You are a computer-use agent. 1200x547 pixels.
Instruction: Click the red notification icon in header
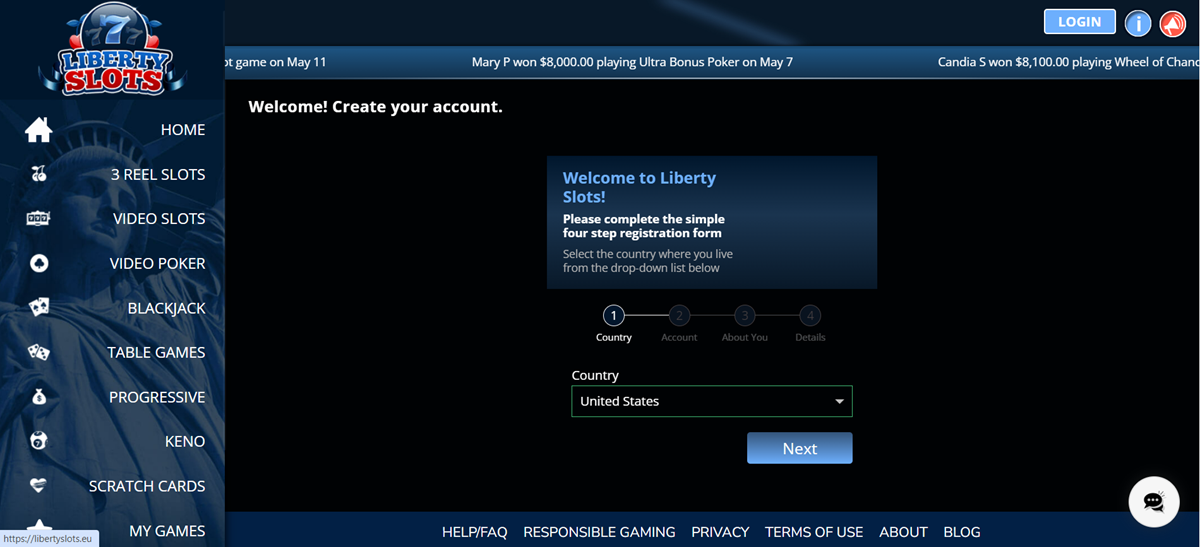click(x=1171, y=23)
